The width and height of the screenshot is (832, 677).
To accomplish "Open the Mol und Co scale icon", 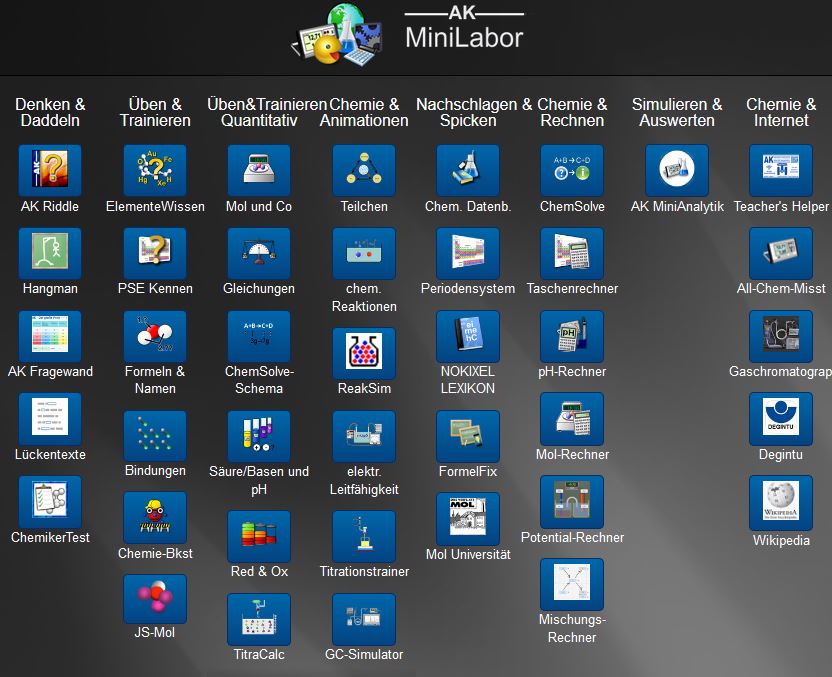I will (x=259, y=170).
